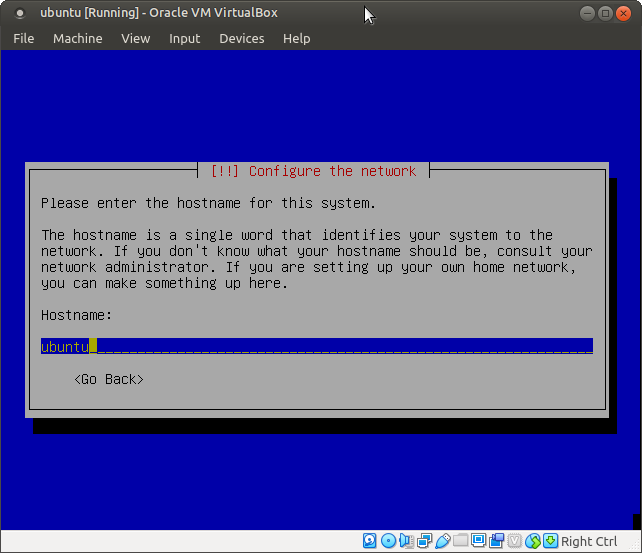Select the <Go Back> button
This screenshot has height=553, width=642.
coord(109,379)
